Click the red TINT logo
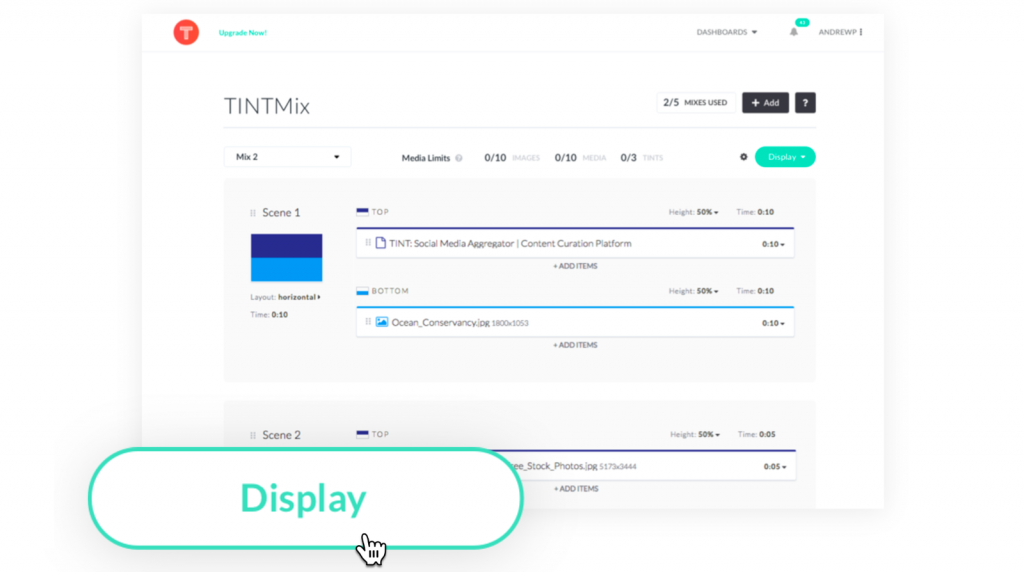This screenshot has height=572, width=1024. 186,32
